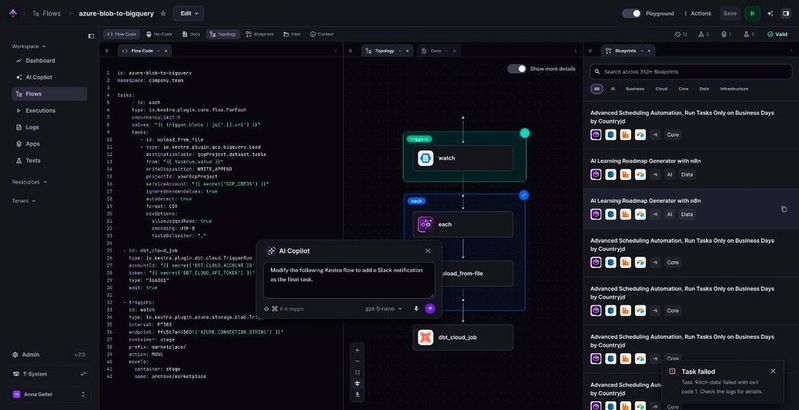
Task: Open Docs view in toolbar
Action: coord(191,34)
